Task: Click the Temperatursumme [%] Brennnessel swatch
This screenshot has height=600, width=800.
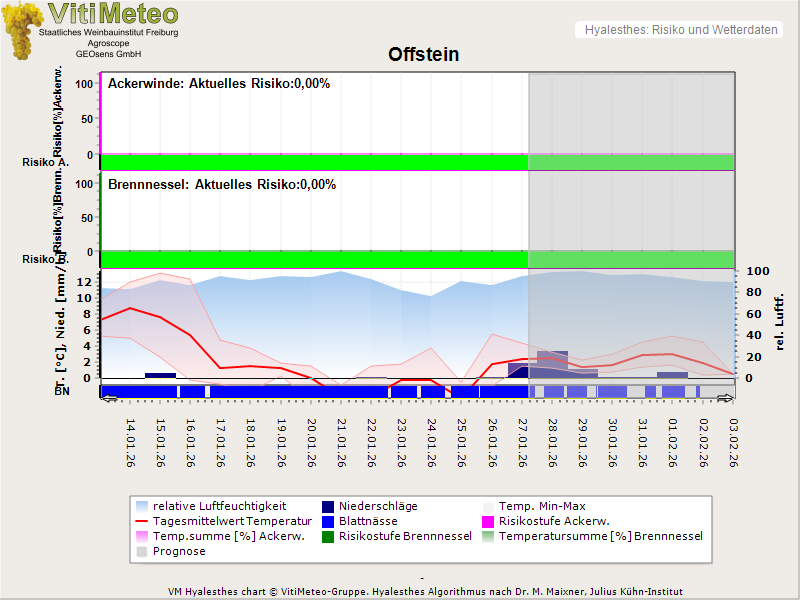Action: coord(490,536)
